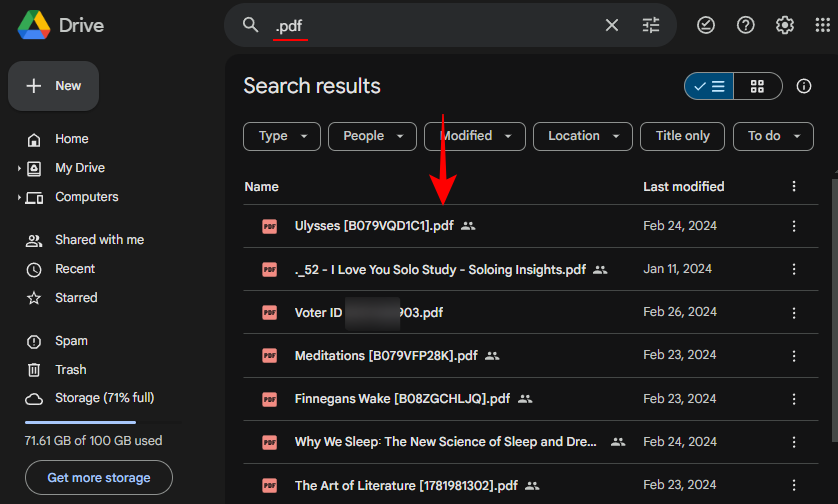The width and height of the screenshot is (838, 504).
Task: Sort by Last modified column header
Action: (x=684, y=187)
